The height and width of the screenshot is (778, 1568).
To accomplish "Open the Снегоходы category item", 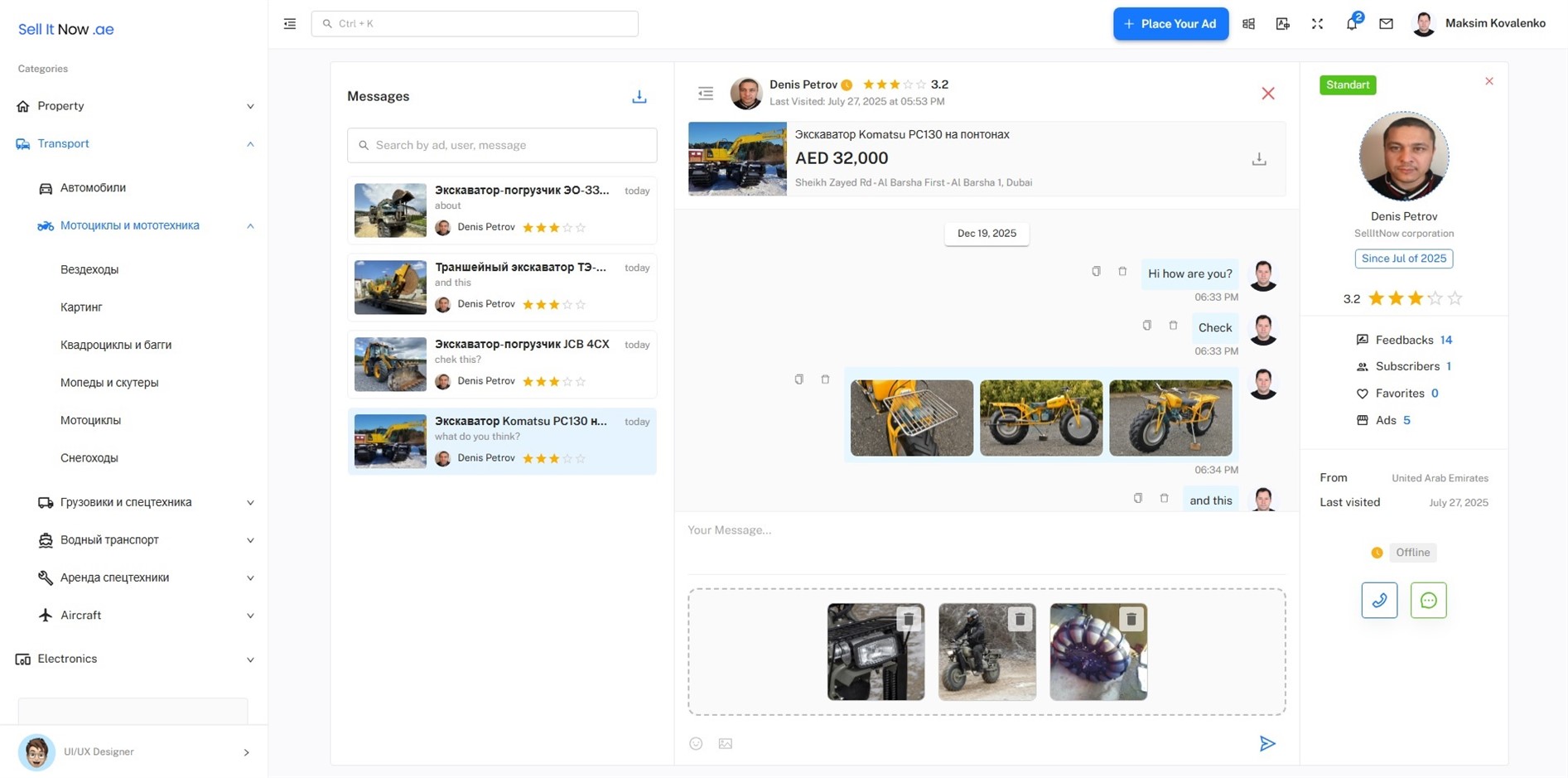I will click(89, 458).
